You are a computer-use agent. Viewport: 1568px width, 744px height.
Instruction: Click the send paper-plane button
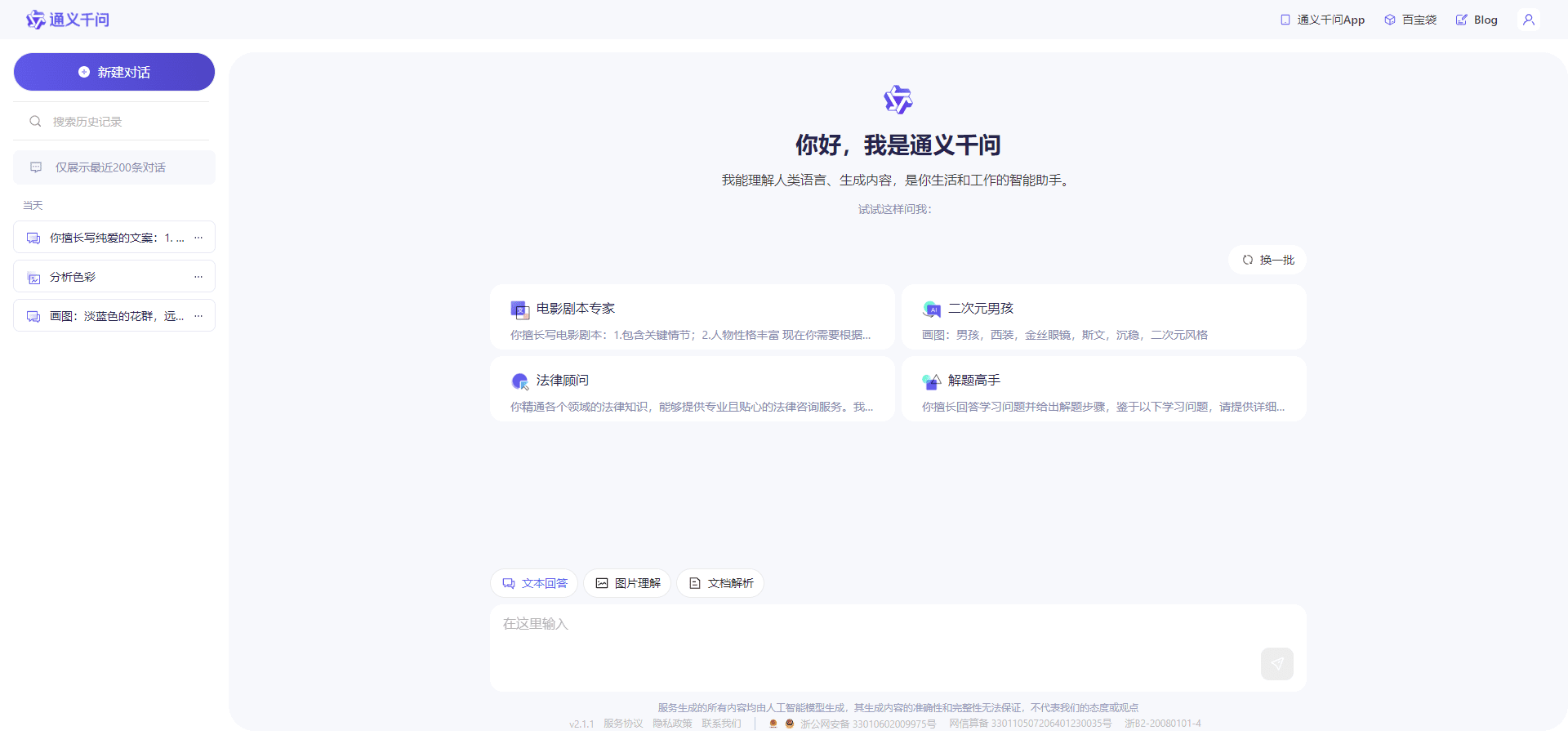click(x=1277, y=664)
